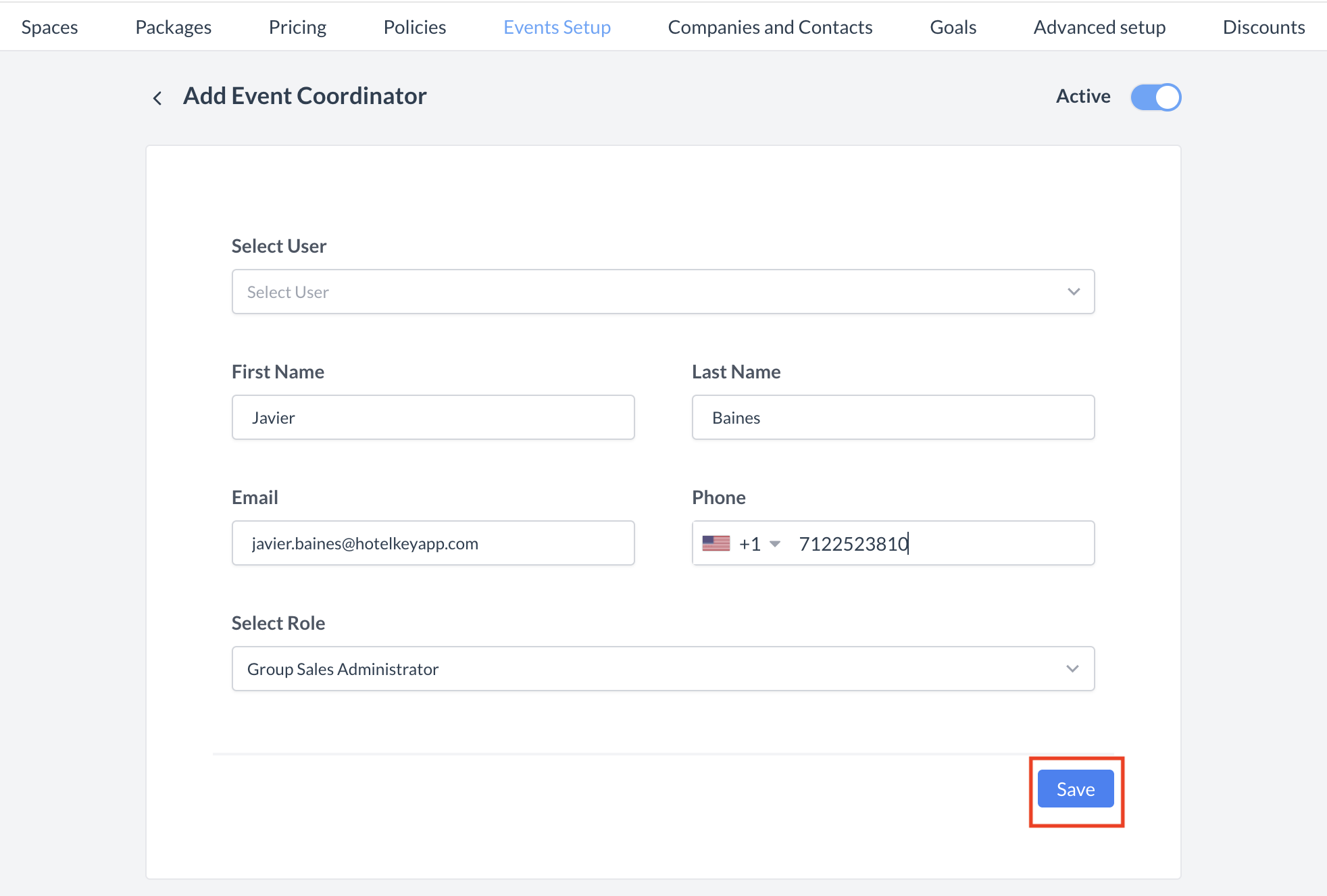
Task: Switch to the Packages tab
Action: [x=174, y=27]
